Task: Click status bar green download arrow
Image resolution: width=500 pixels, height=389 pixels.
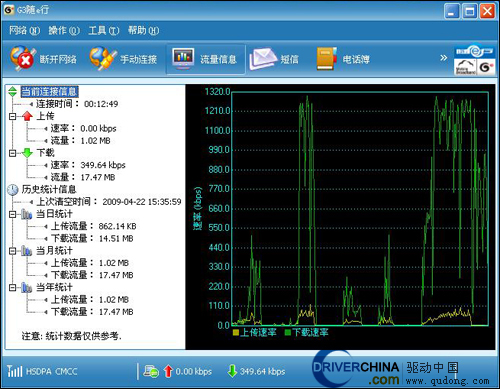Action: coord(232,371)
